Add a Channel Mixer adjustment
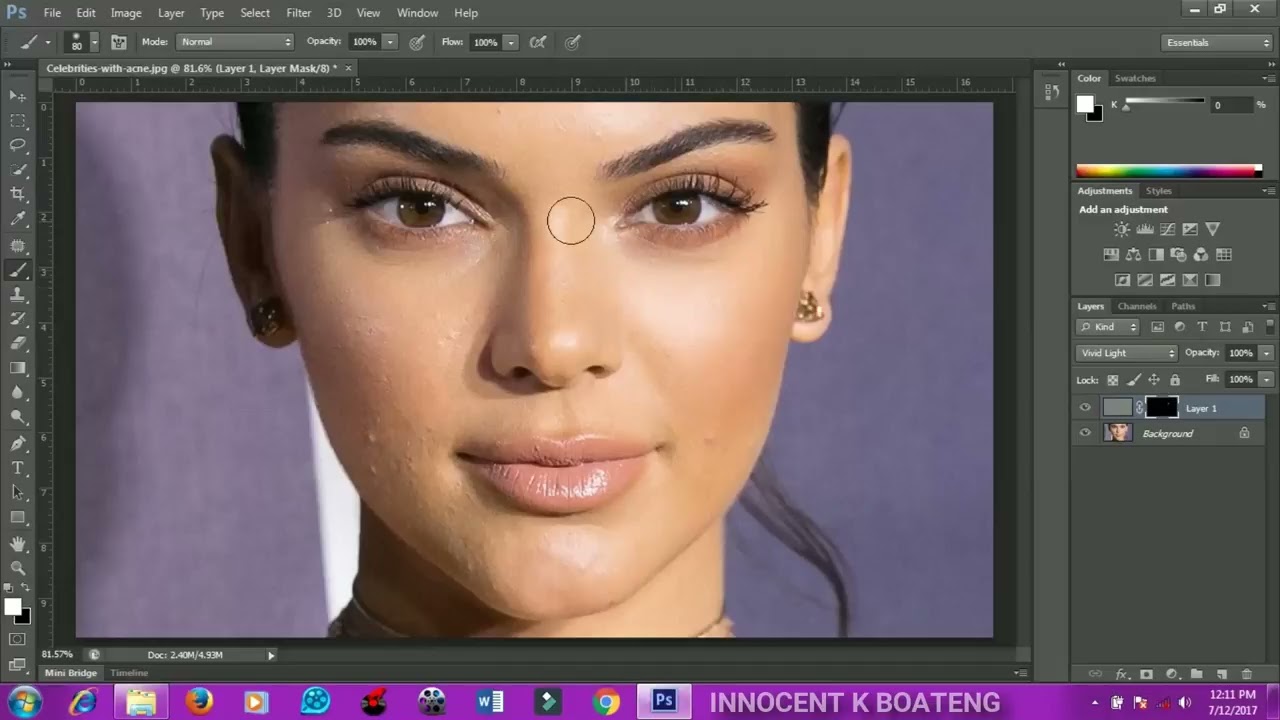Screen dimensions: 1280x720 [x=1201, y=255]
